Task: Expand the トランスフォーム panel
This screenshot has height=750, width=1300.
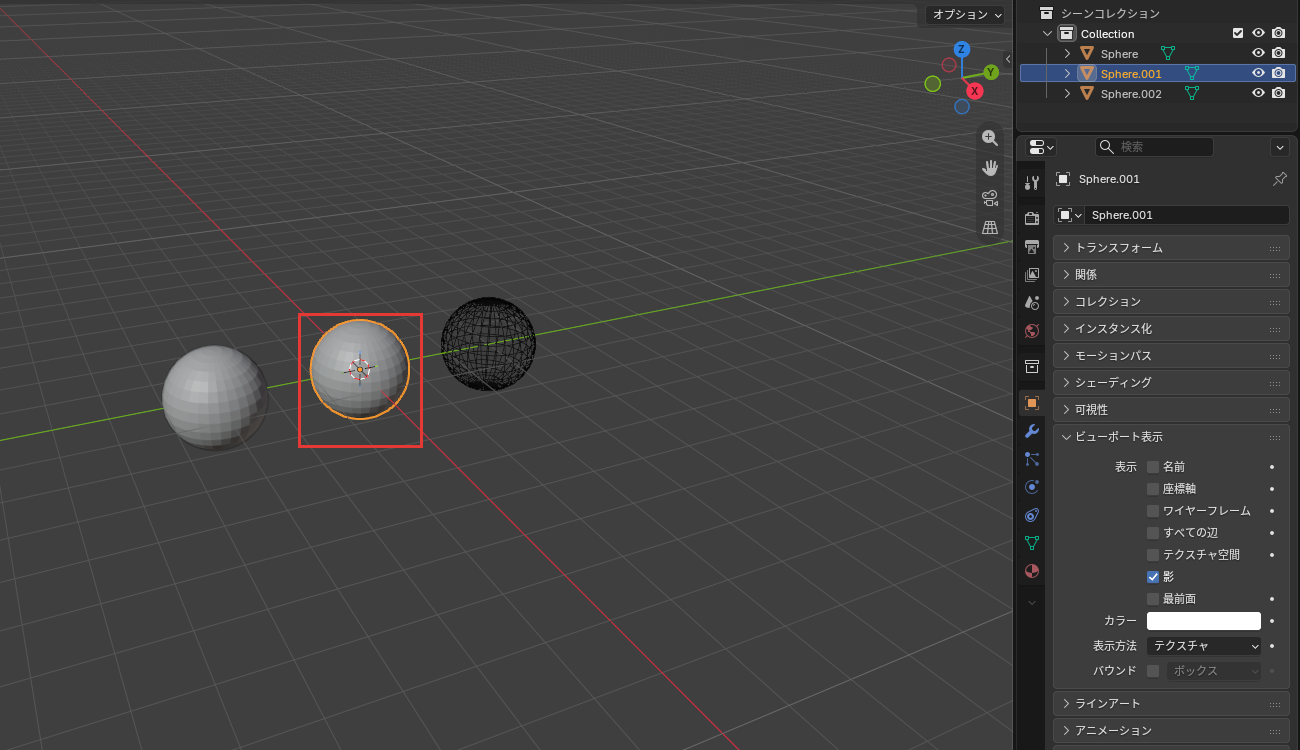Action: 1171,247
